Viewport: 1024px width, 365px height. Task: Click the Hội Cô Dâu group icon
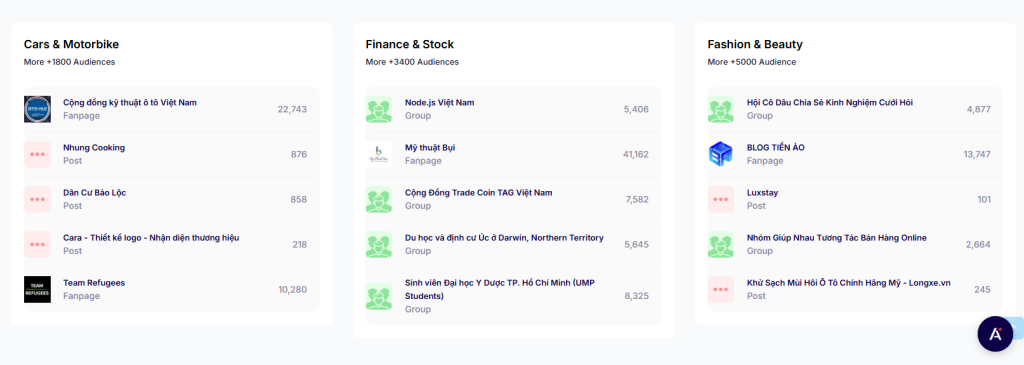click(x=720, y=109)
